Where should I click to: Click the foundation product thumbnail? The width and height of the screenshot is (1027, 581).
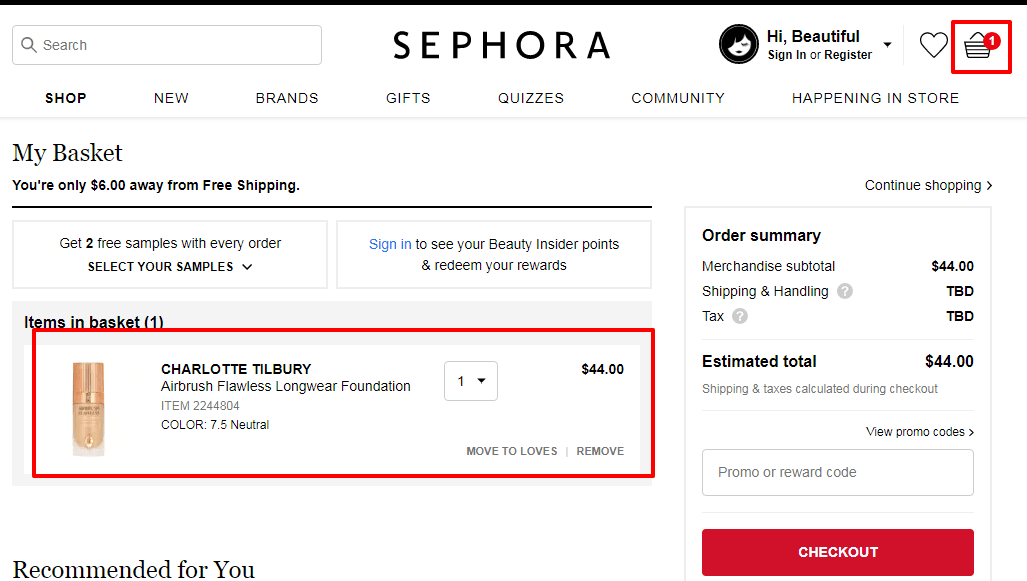88,409
